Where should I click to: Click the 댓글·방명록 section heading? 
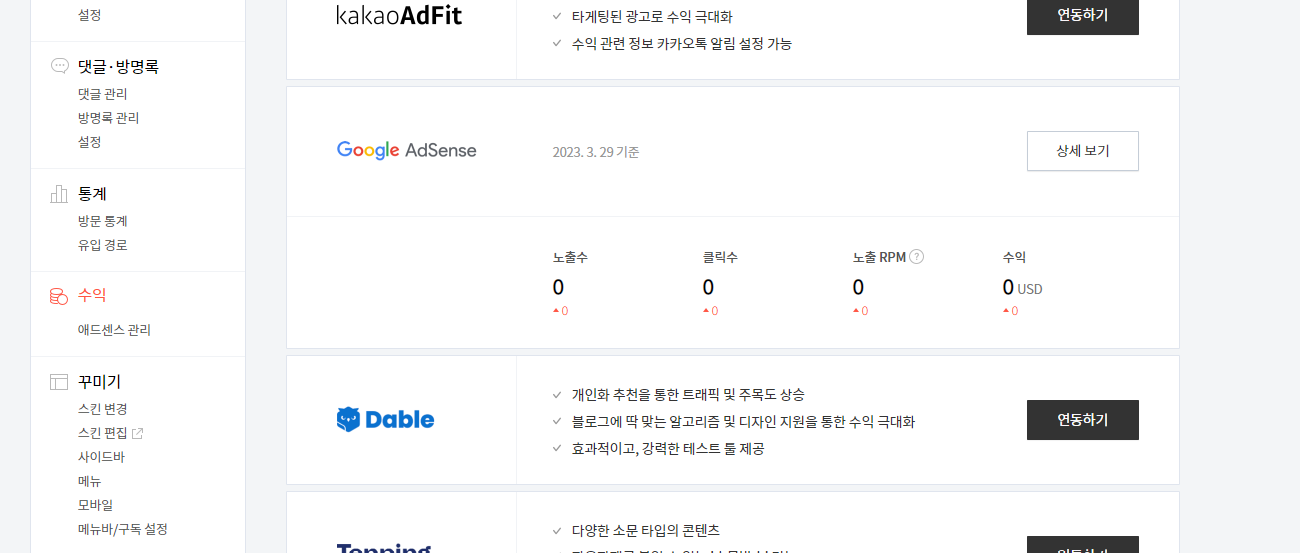coord(118,67)
